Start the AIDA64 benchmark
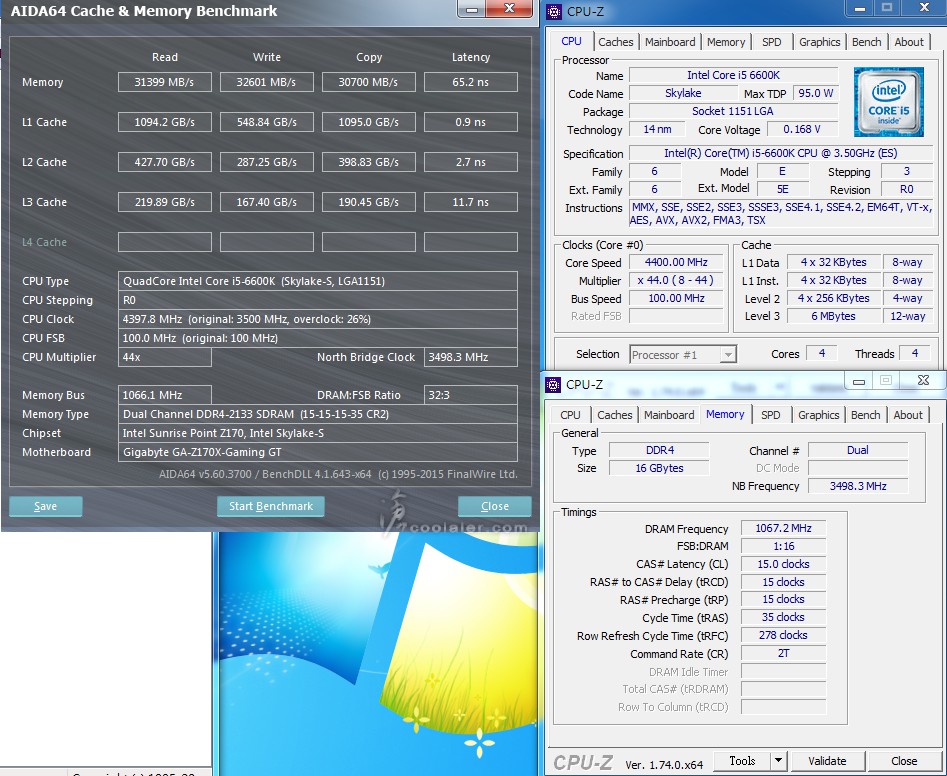This screenshot has width=947, height=776. click(x=271, y=506)
